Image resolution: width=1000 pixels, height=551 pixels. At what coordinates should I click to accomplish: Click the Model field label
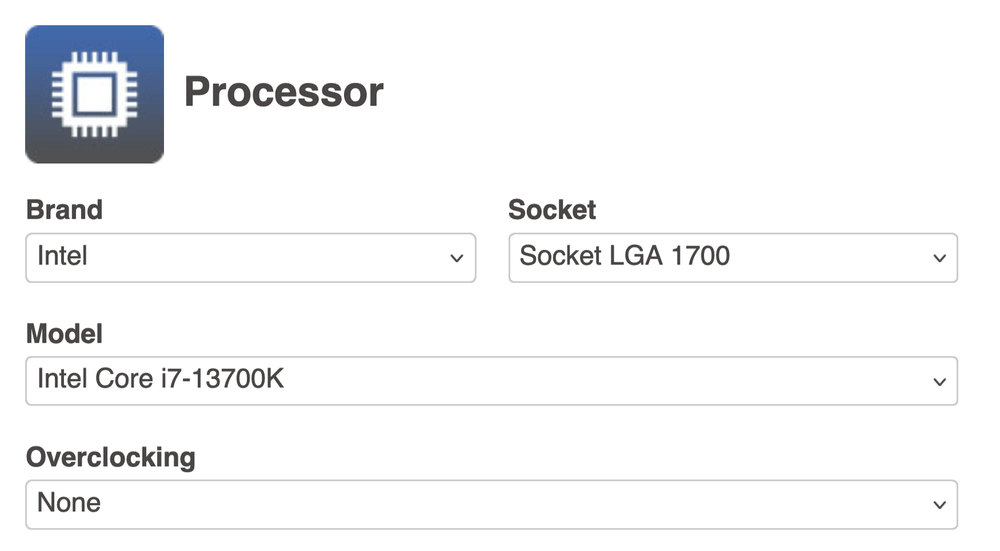tap(64, 333)
